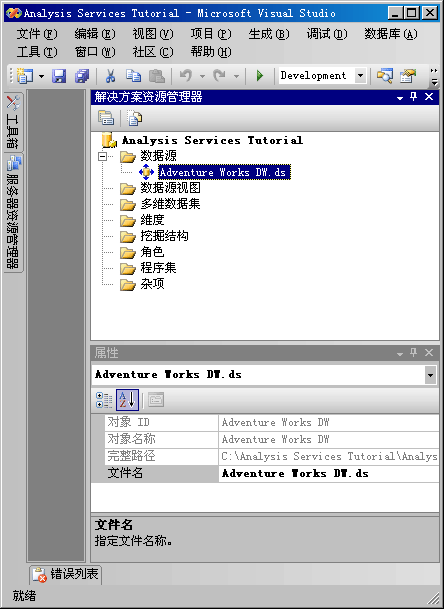Select the 程序集 folder

(158, 268)
